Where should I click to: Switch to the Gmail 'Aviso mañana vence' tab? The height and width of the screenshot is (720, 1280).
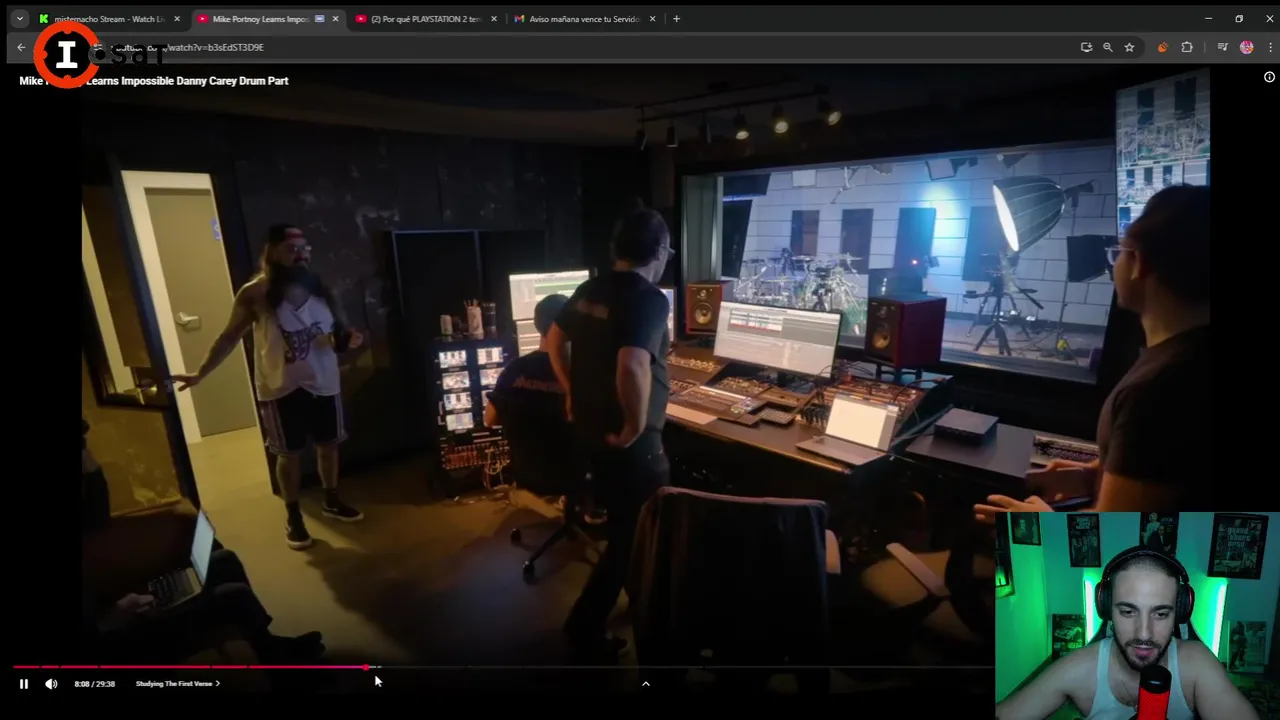pyautogui.click(x=584, y=19)
